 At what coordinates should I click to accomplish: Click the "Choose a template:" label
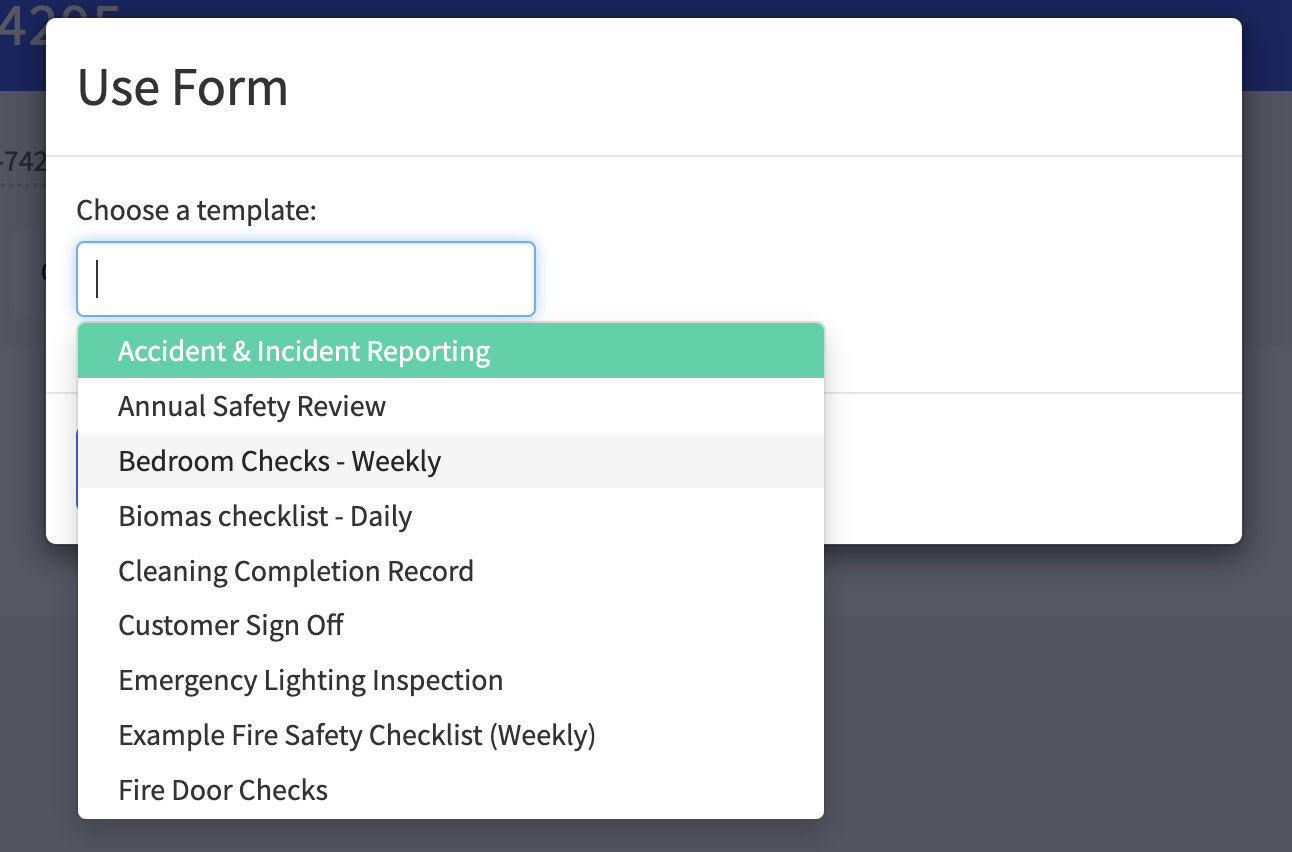coord(197,211)
